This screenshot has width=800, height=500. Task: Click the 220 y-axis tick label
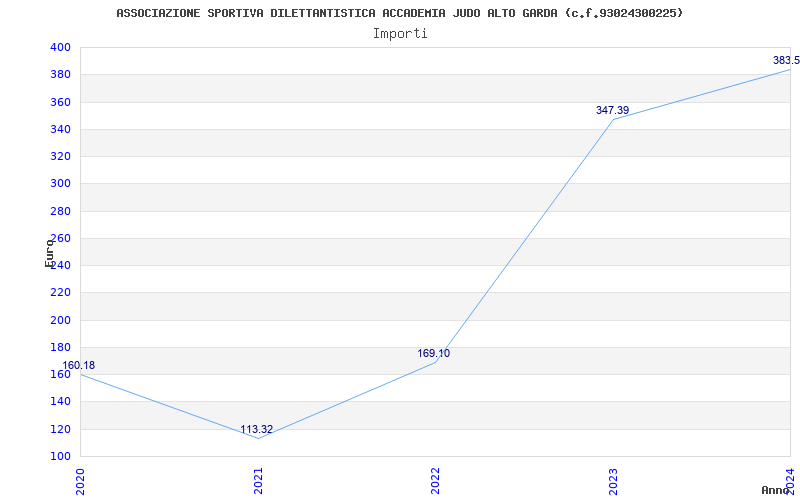(x=60, y=293)
